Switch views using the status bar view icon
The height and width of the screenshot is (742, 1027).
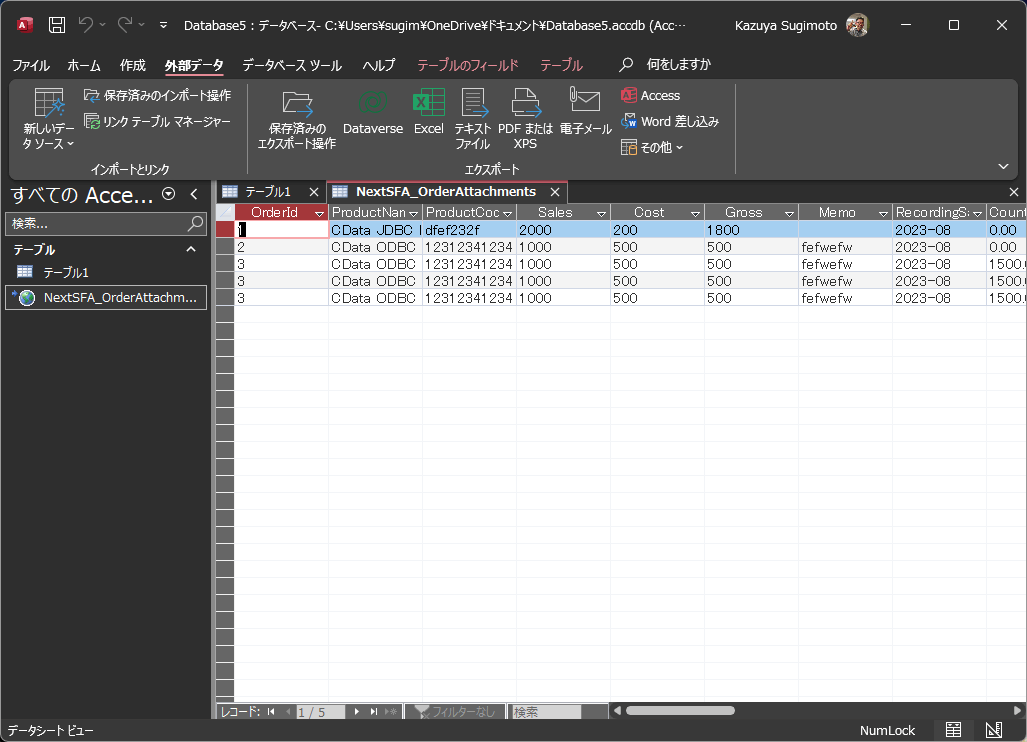tap(953, 730)
